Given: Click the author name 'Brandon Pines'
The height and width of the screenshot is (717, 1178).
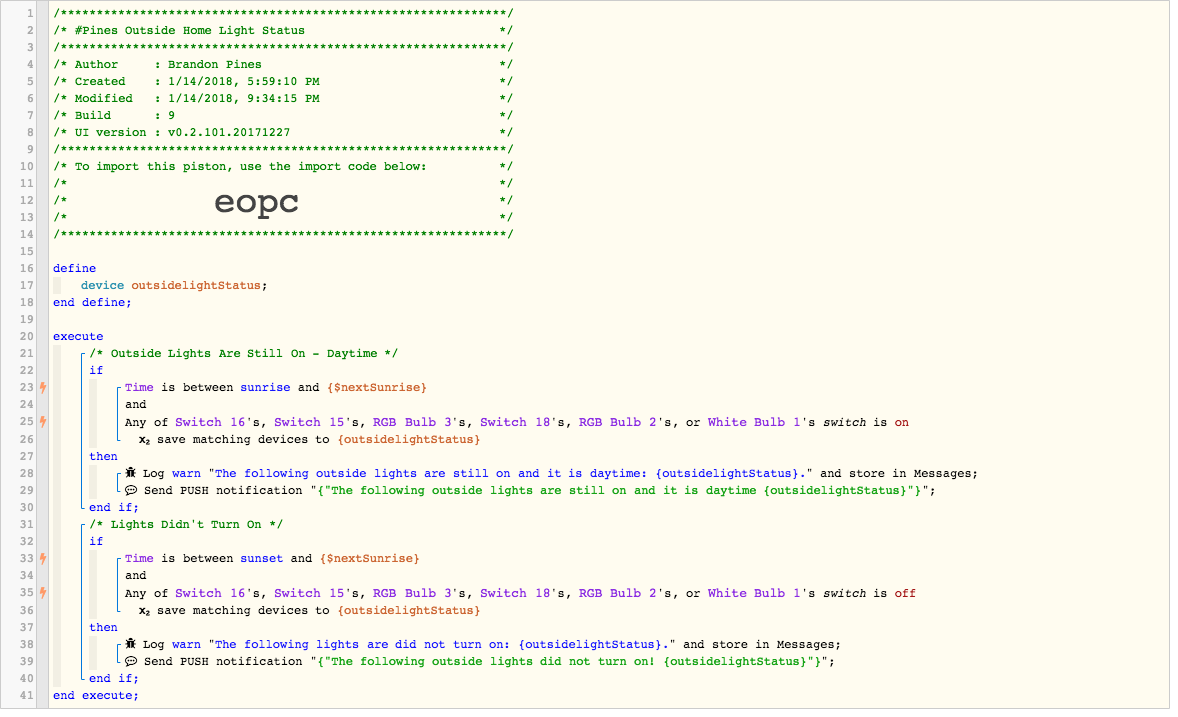Looking at the screenshot, I should (x=215, y=65).
